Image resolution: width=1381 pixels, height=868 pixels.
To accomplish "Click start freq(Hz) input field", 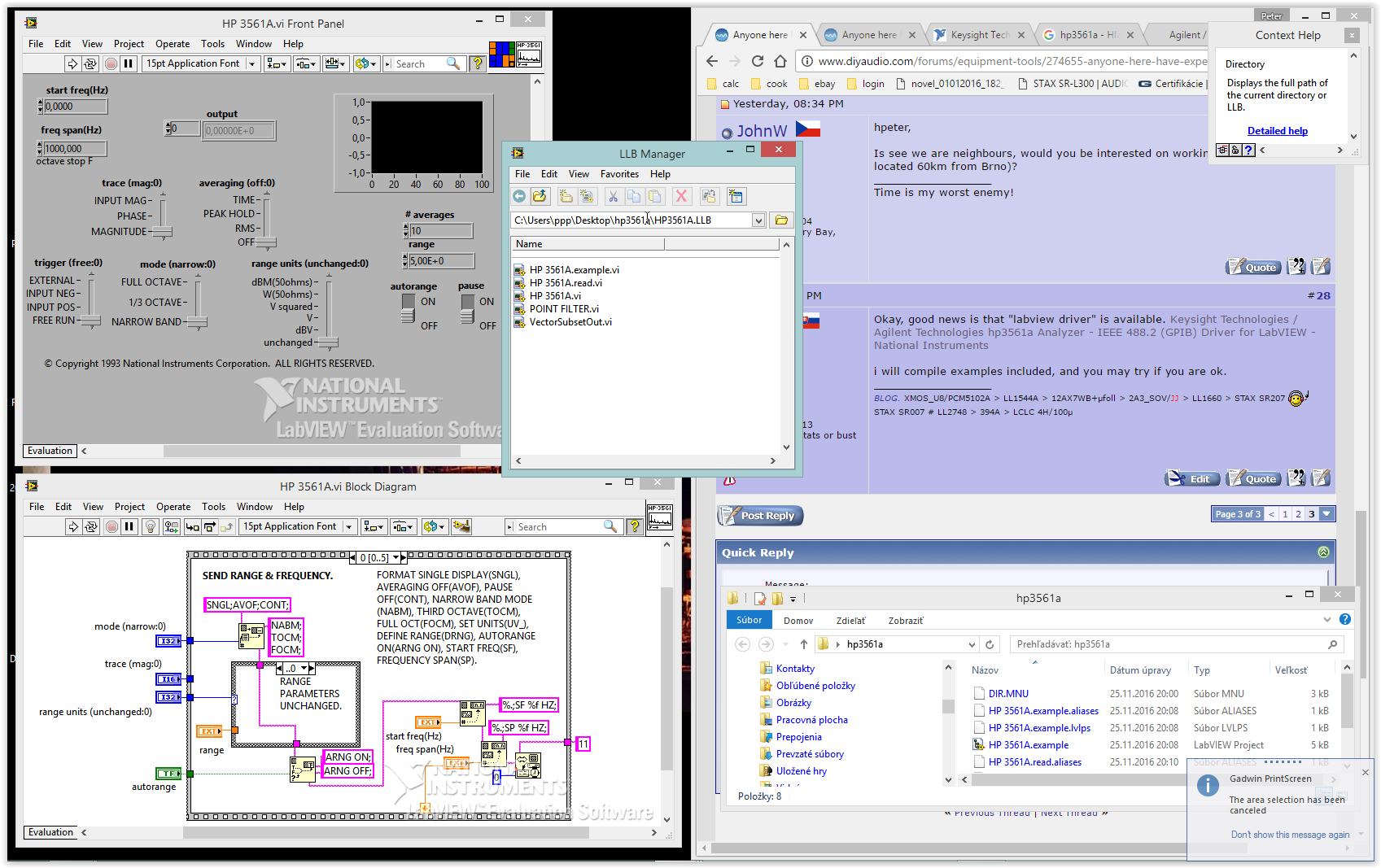I will (x=75, y=107).
